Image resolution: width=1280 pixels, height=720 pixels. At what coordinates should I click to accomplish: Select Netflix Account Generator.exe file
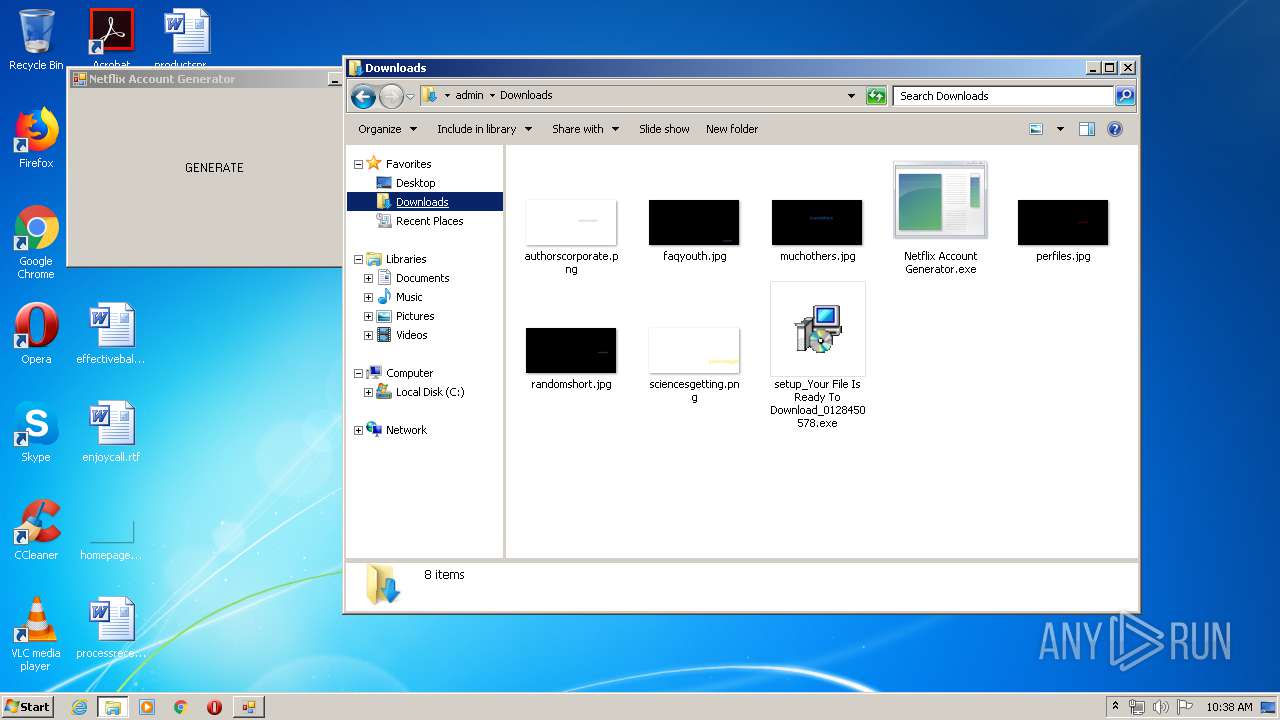[940, 218]
